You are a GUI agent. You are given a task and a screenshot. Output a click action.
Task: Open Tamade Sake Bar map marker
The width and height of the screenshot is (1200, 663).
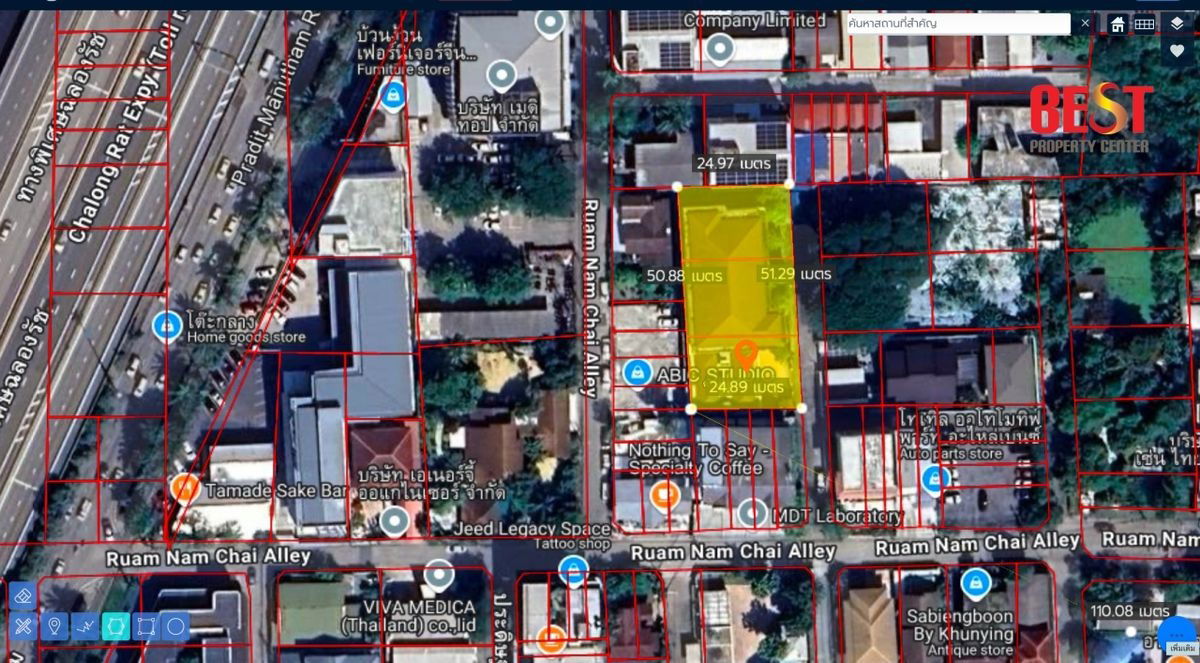(x=184, y=488)
